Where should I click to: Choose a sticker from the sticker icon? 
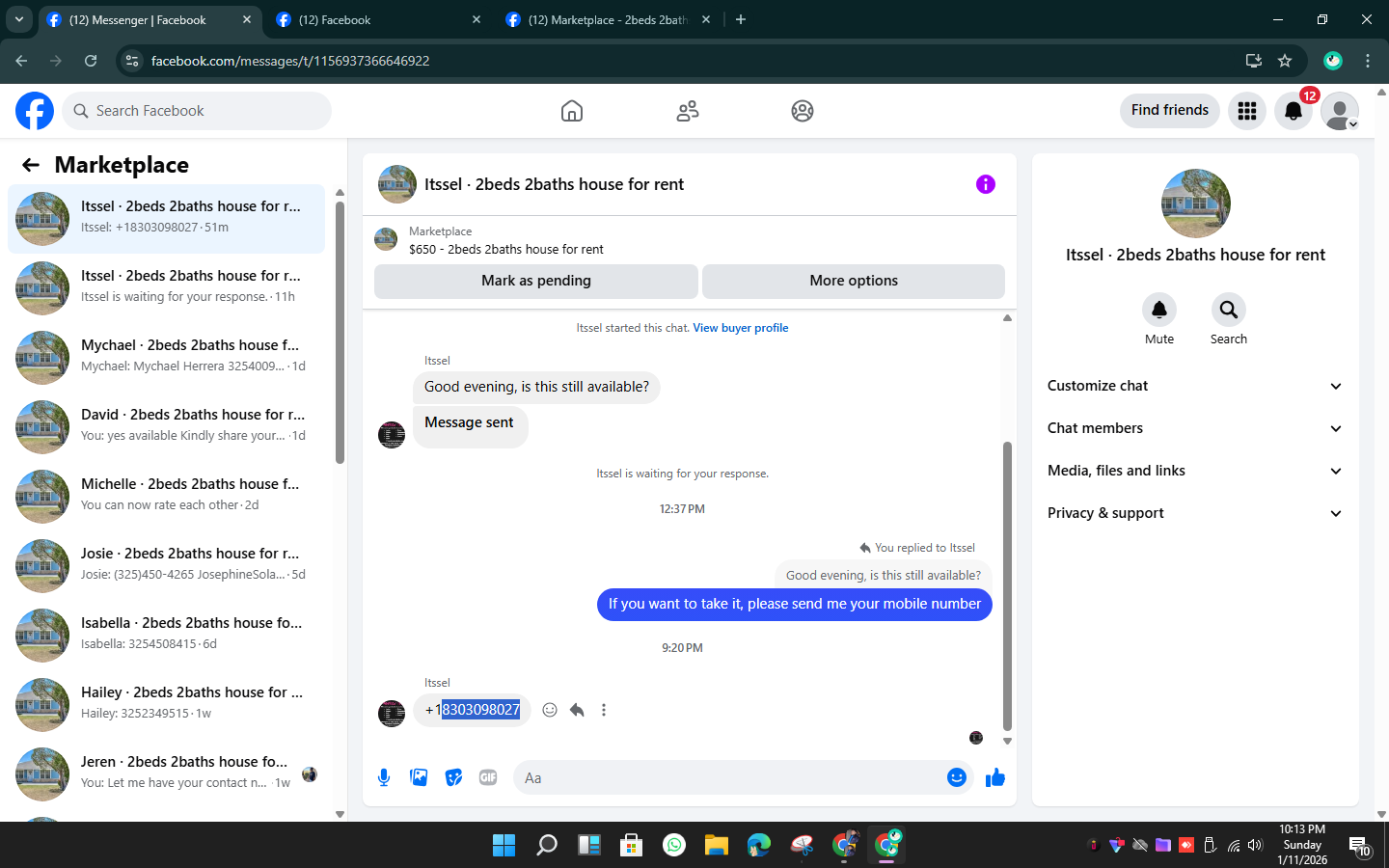coord(453,777)
